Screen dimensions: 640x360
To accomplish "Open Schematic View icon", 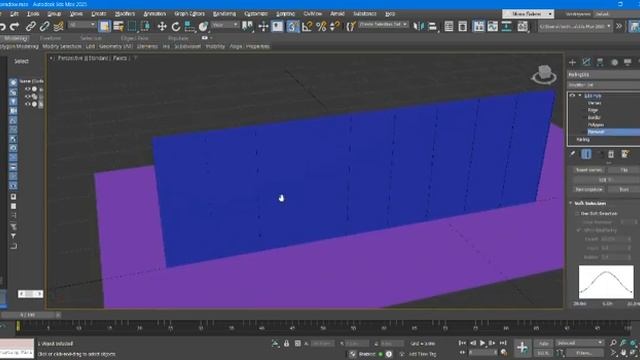I will coord(506,27).
